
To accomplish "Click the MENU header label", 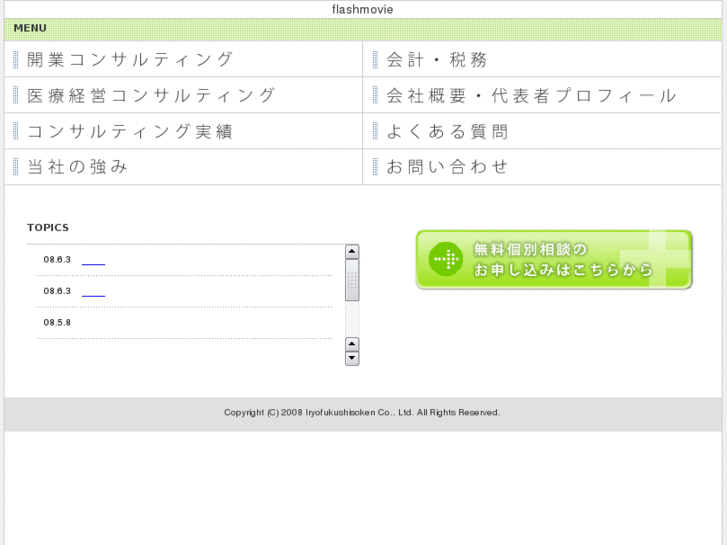I will 30,28.
